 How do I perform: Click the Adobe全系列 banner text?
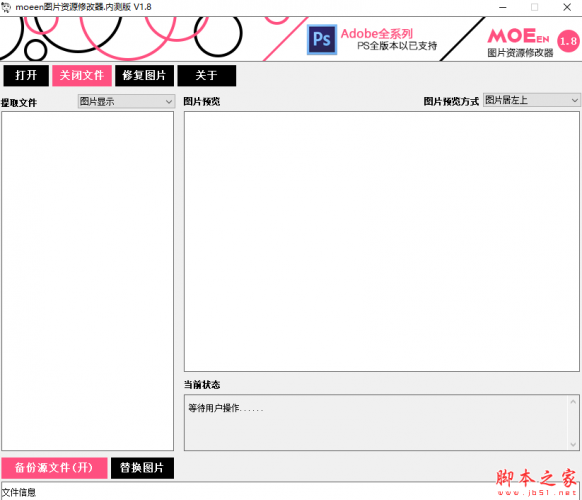coord(377,34)
